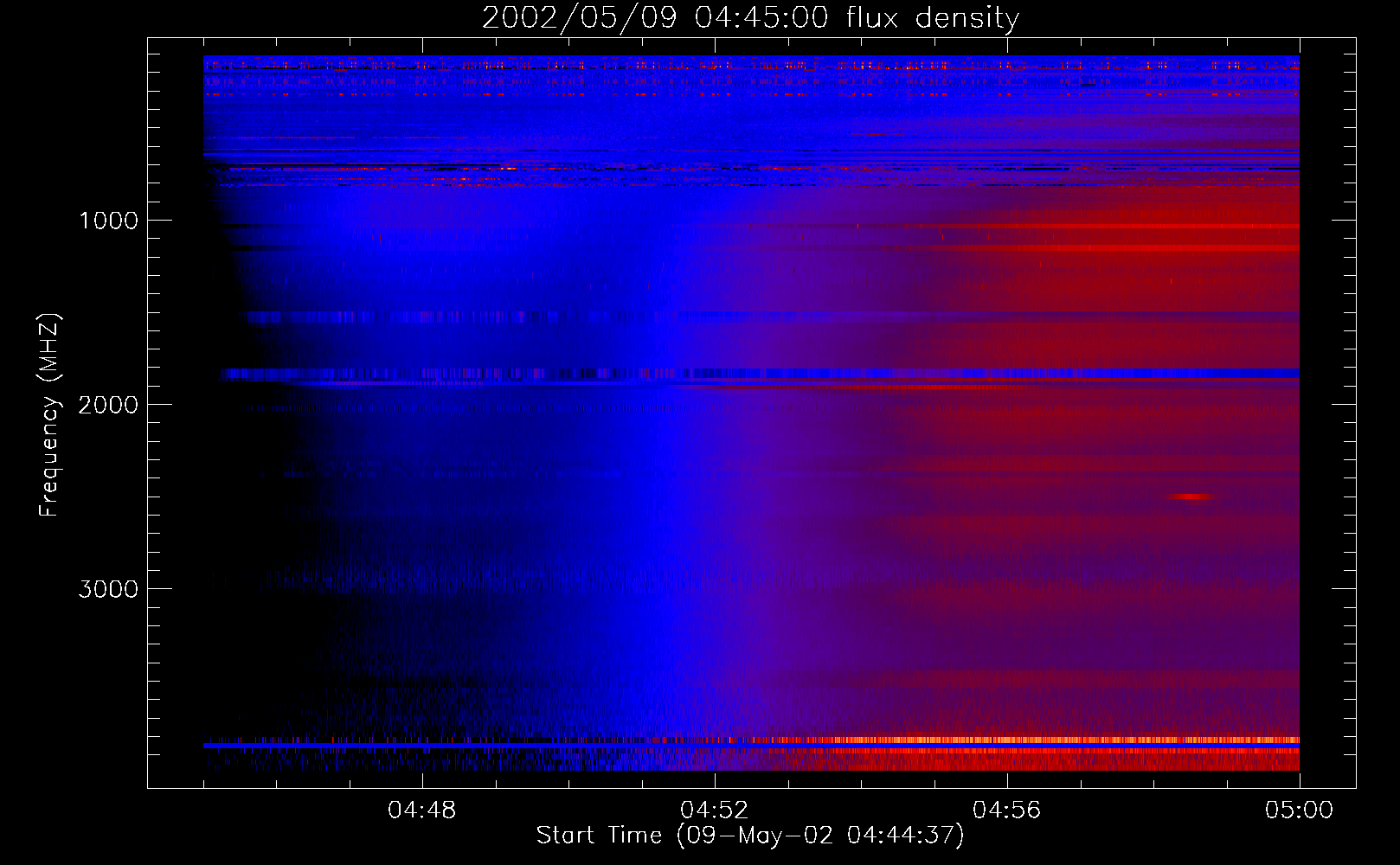Click the 04:52 time tick label
The width and height of the screenshot is (1400, 865).
pos(715,811)
